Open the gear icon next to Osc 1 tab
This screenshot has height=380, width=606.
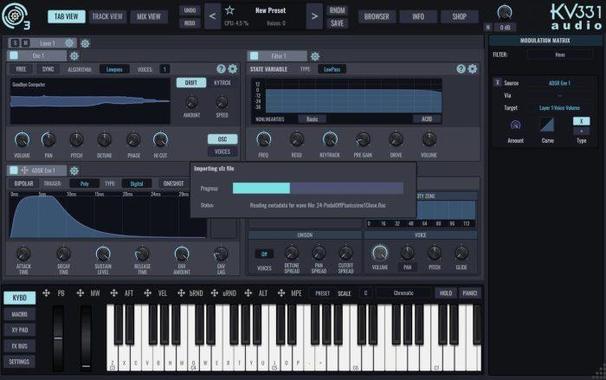click(x=74, y=56)
